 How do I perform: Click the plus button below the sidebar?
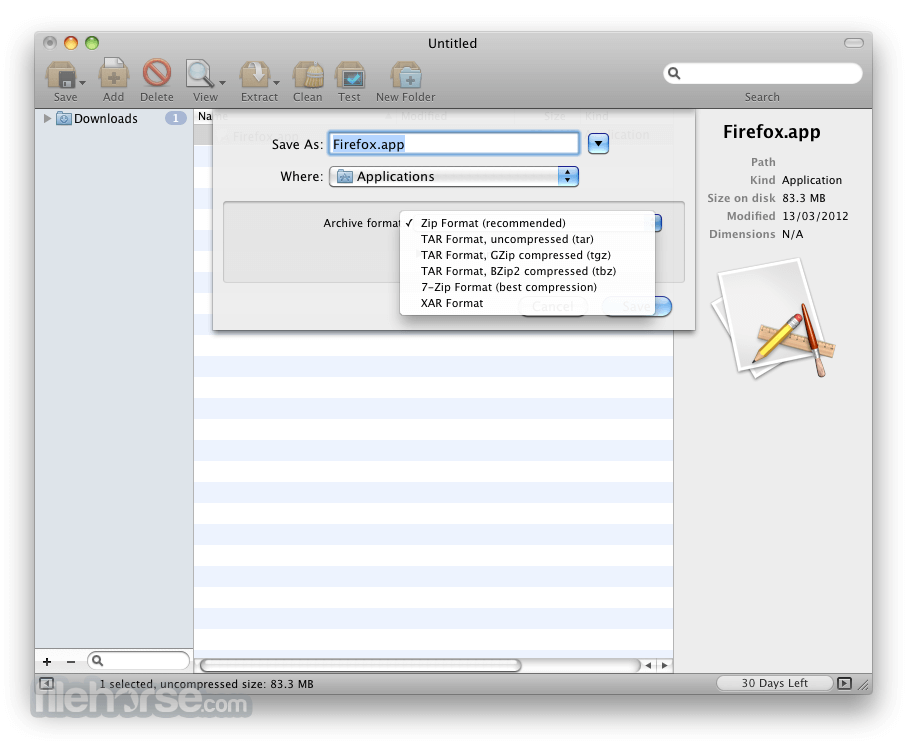point(47,662)
